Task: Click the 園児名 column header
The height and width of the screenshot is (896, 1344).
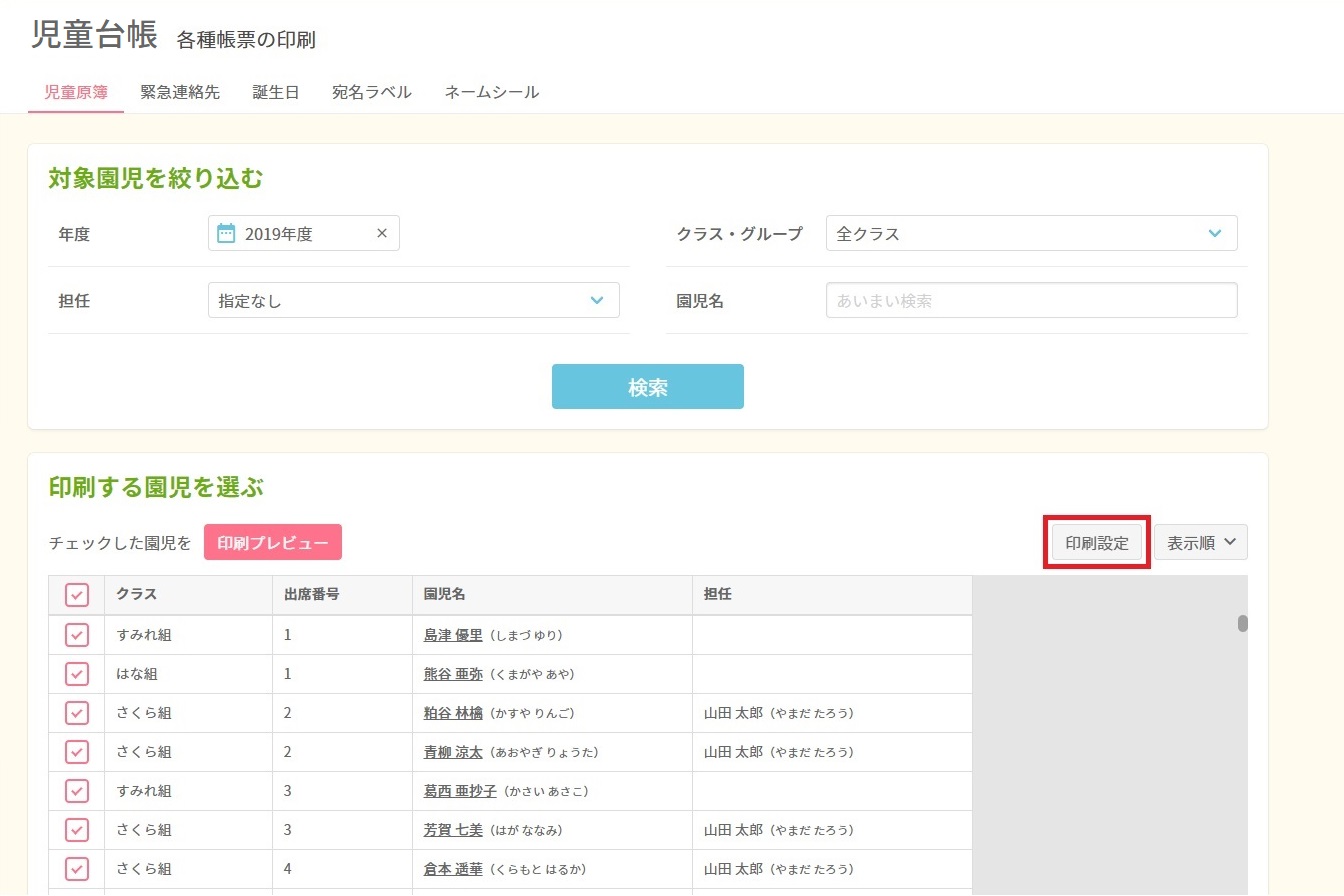Action: (x=552, y=595)
